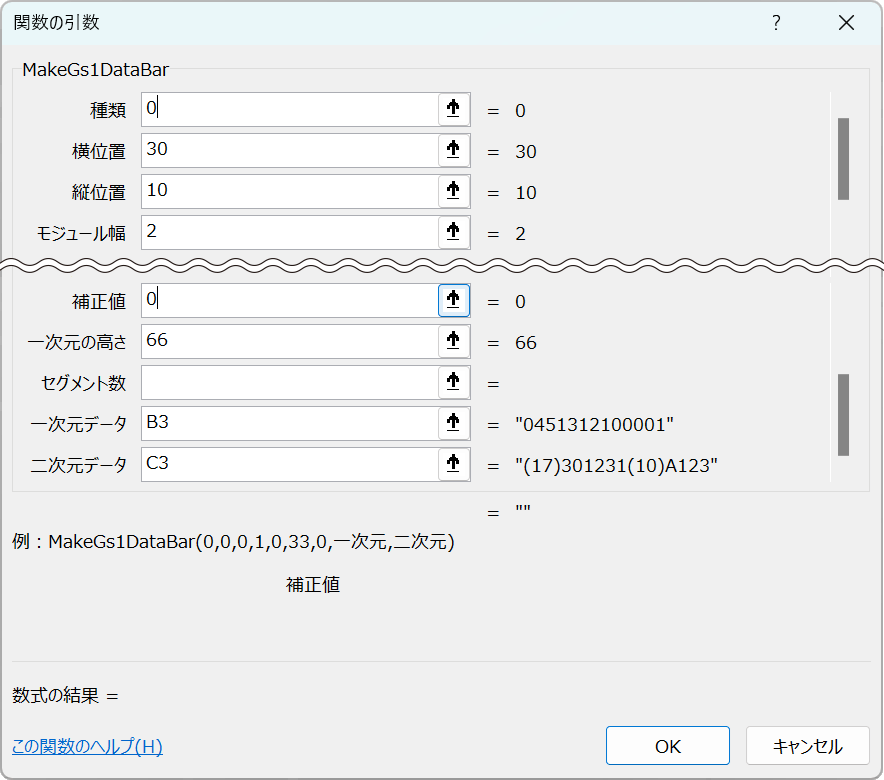The height and width of the screenshot is (780, 884).
Task: Click the example formula text 例：MakeGs1DataBar
Action: (233, 542)
